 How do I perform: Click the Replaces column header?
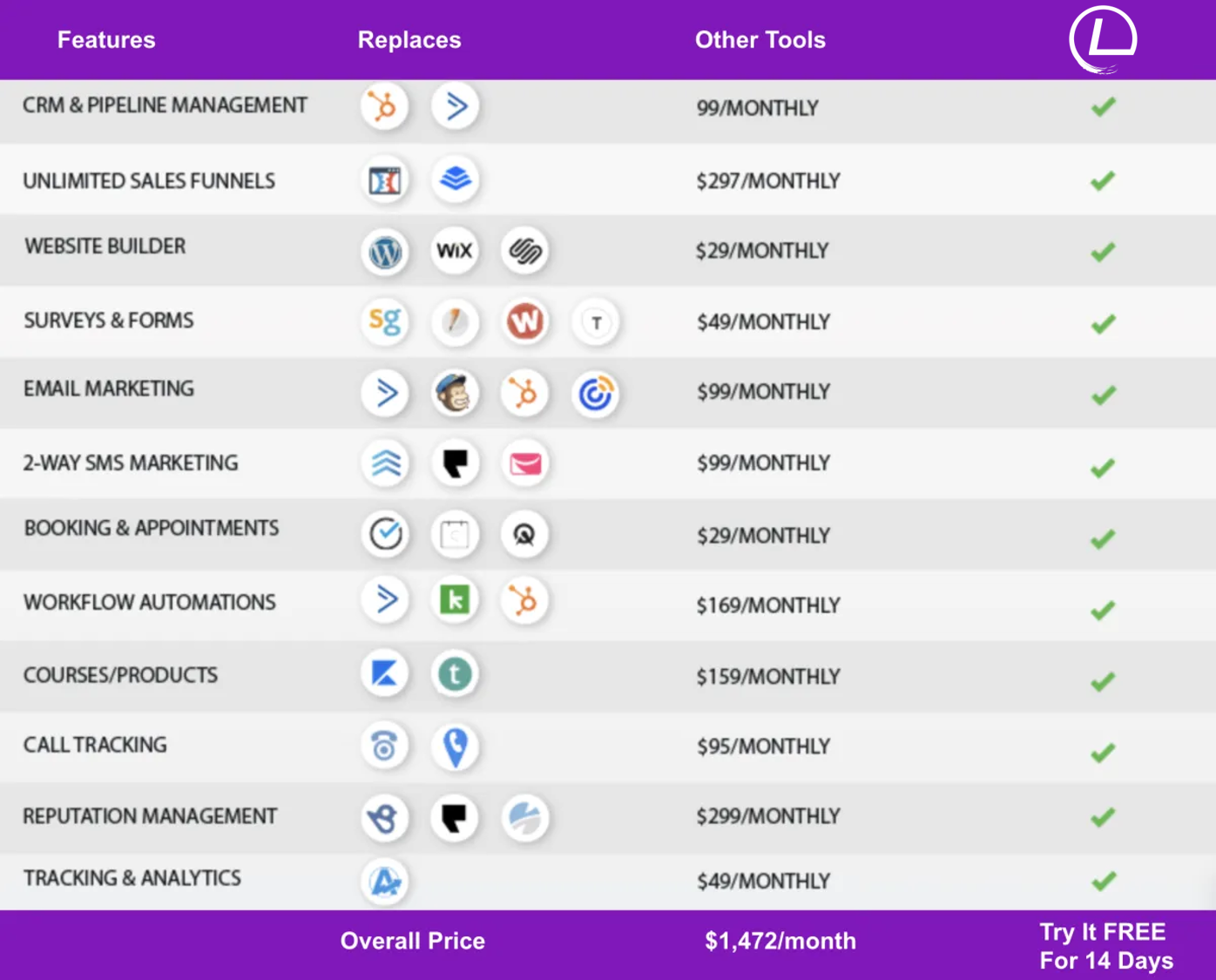tap(409, 40)
